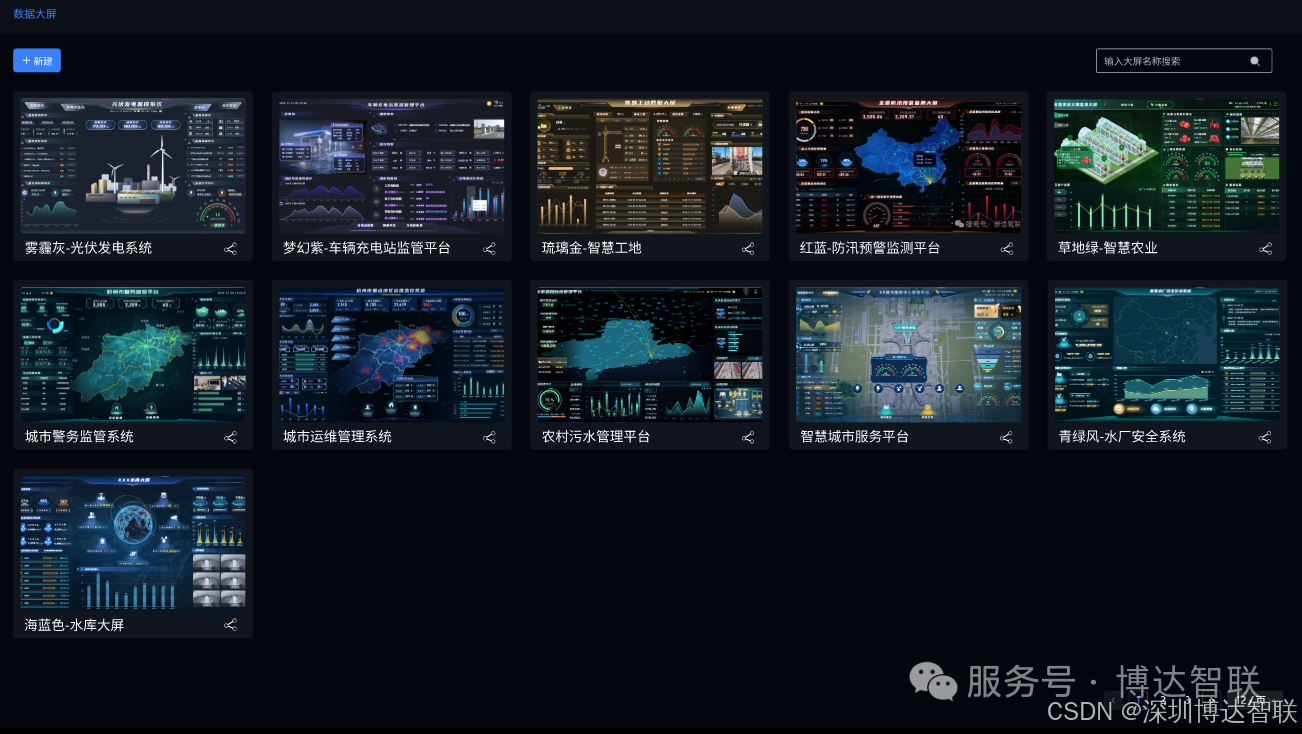
Task: Click the 新建 button to create a dashboard
Action: point(36,60)
